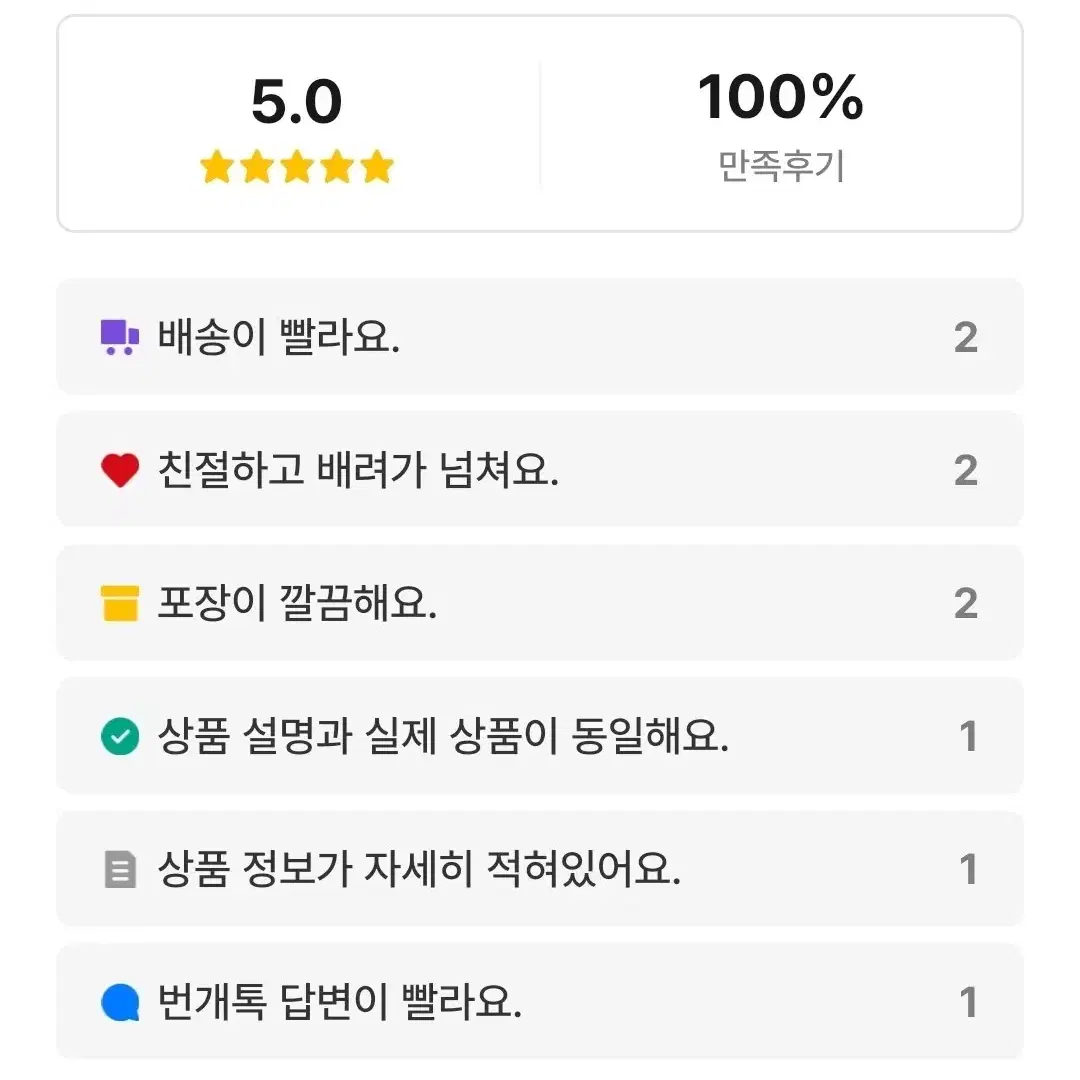The height and width of the screenshot is (1080, 1080).
Task: Select 상품 설명과 실제 상품이 동일해요 row
Action: [x=540, y=736]
